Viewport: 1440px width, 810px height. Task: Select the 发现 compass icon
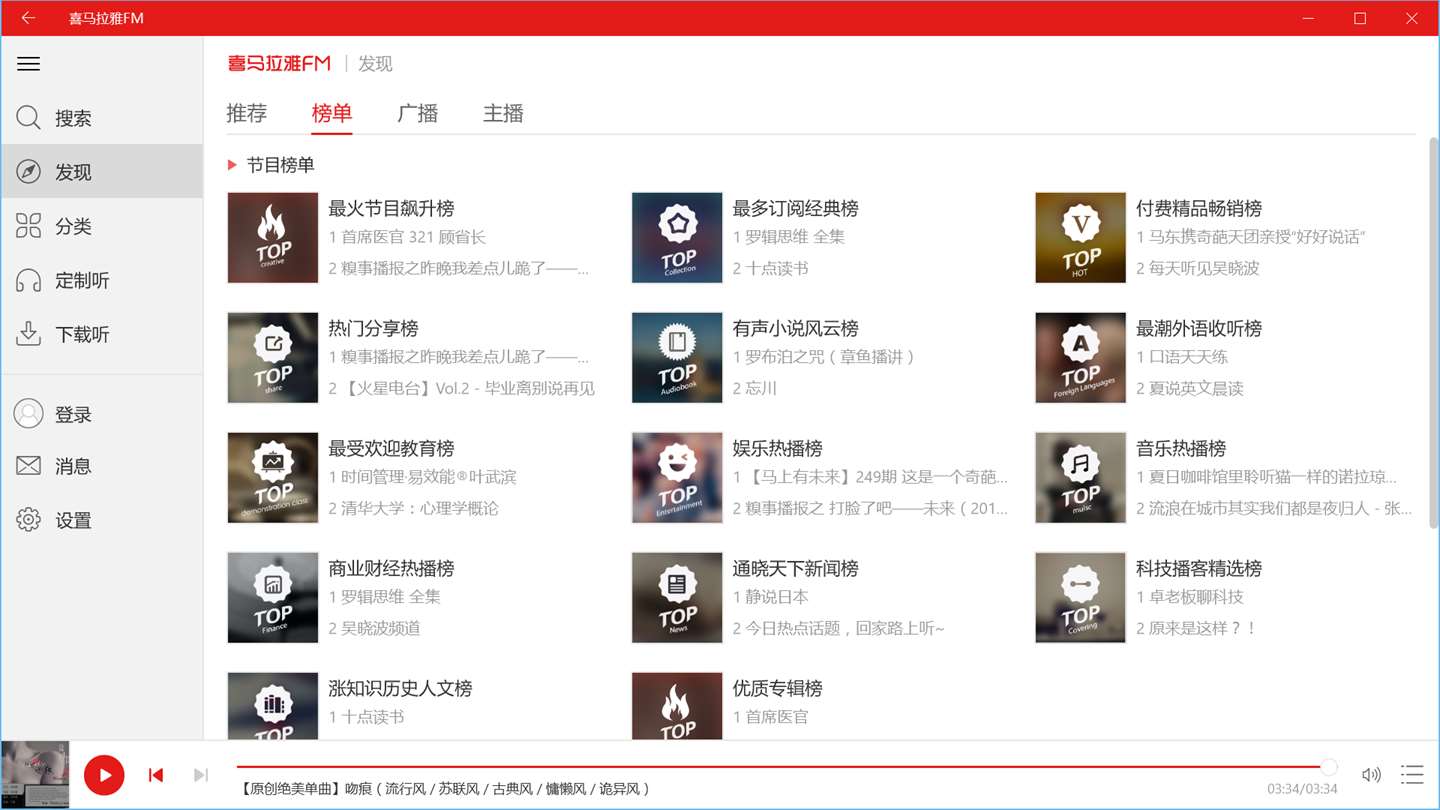(x=28, y=172)
